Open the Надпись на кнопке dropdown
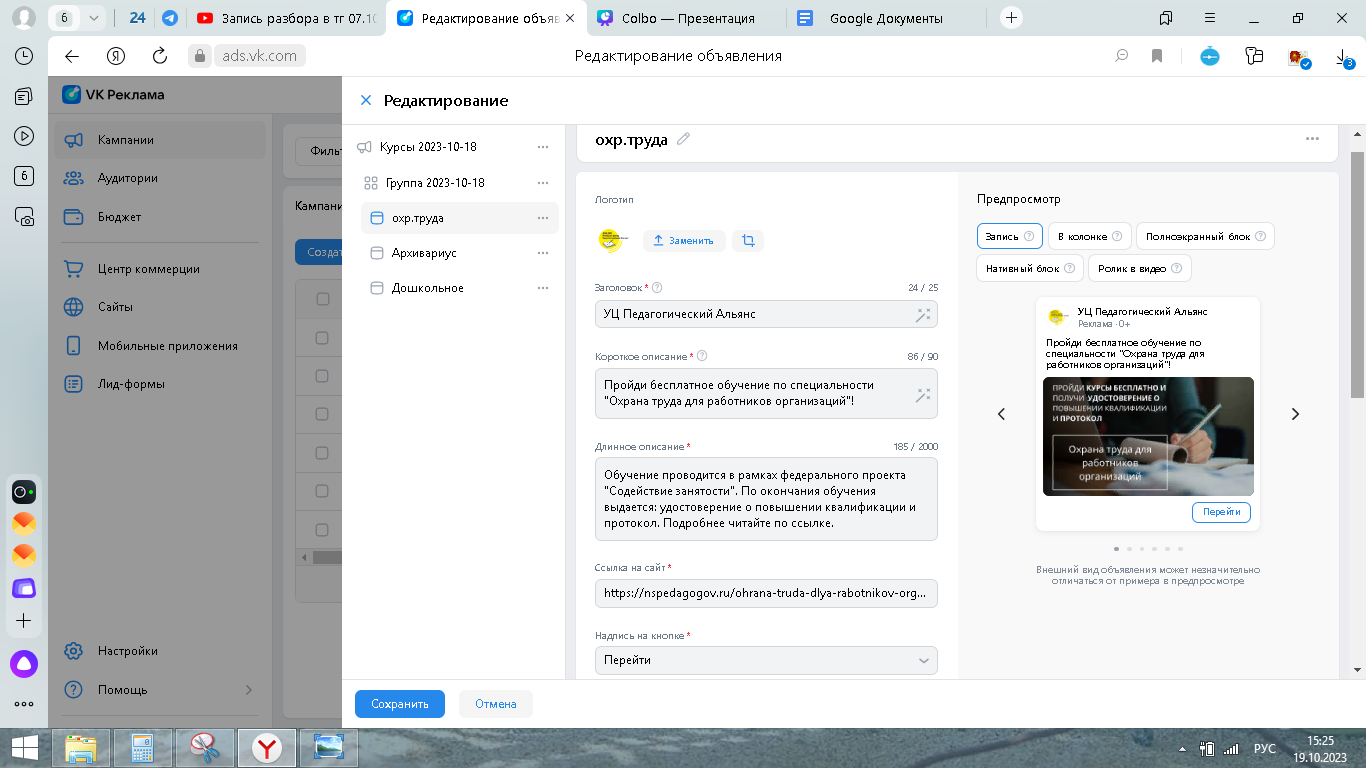The image size is (1366, 768). tap(766, 660)
